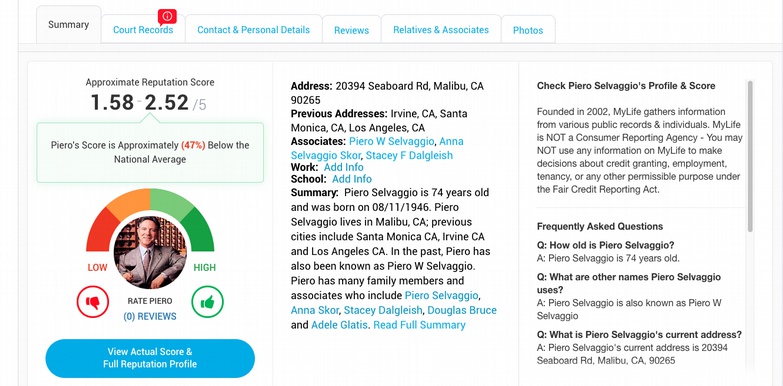The width and height of the screenshot is (783, 386).
Task: Click Piero's profile photo in the gauge
Action: click(150, 252)
